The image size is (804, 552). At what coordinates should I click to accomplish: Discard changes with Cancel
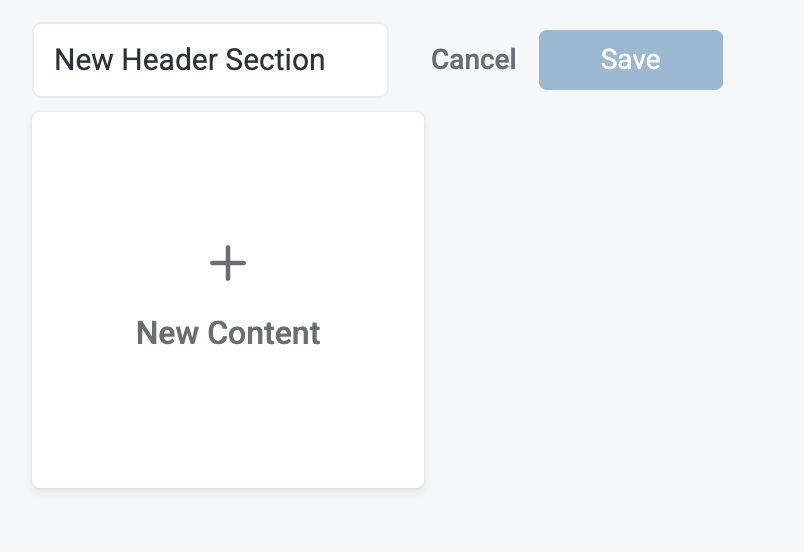[x=473, y=60]
